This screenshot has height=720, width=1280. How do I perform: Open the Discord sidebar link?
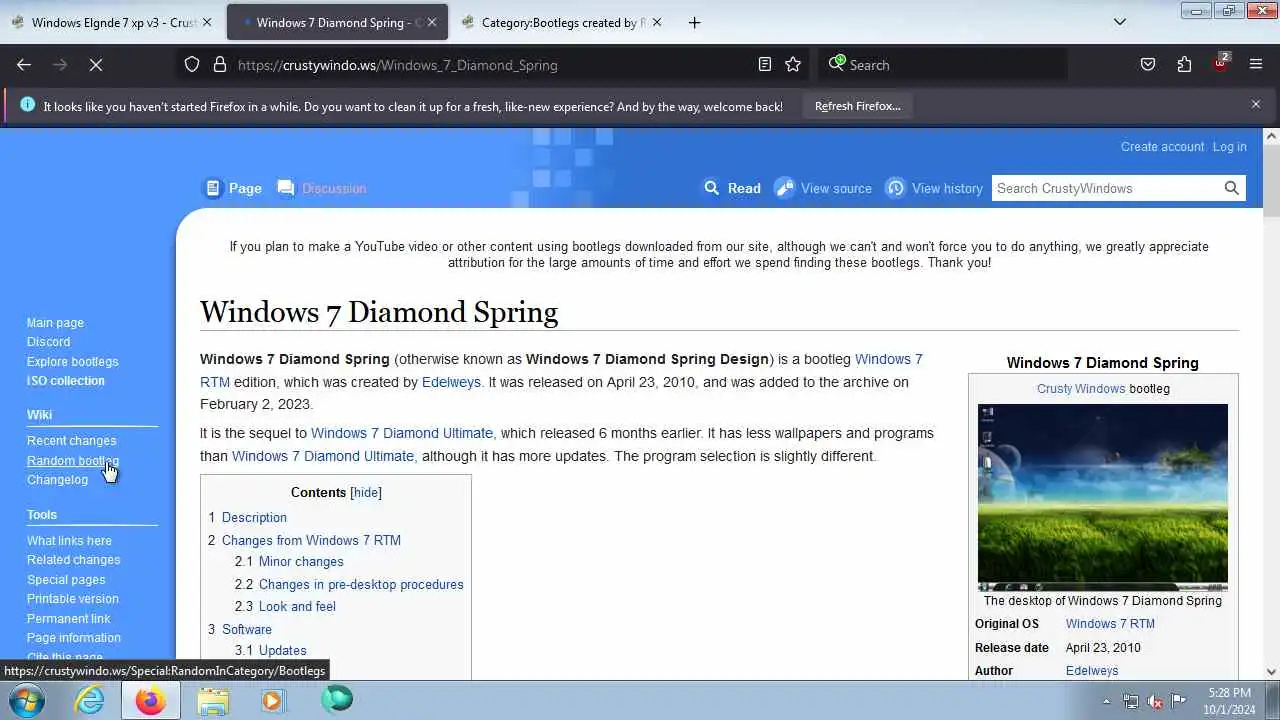(48, 342)
